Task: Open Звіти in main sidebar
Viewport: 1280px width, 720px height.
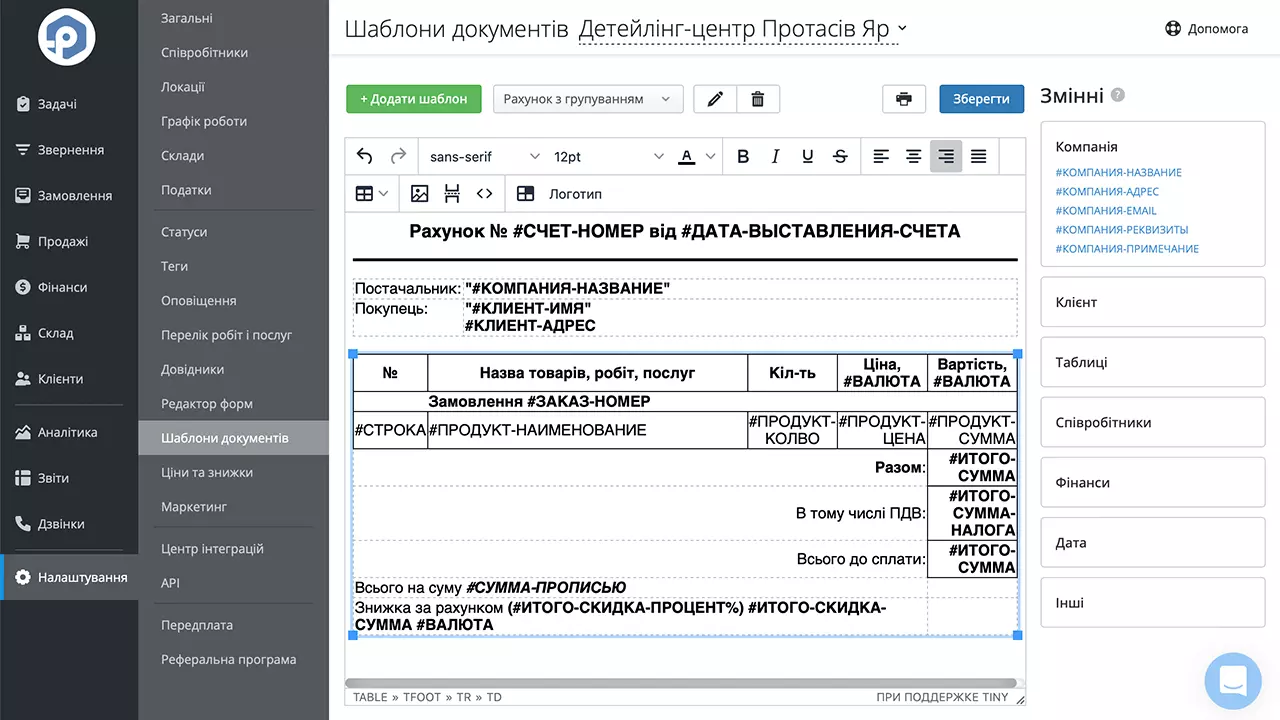Action: (x=69, y=478)
